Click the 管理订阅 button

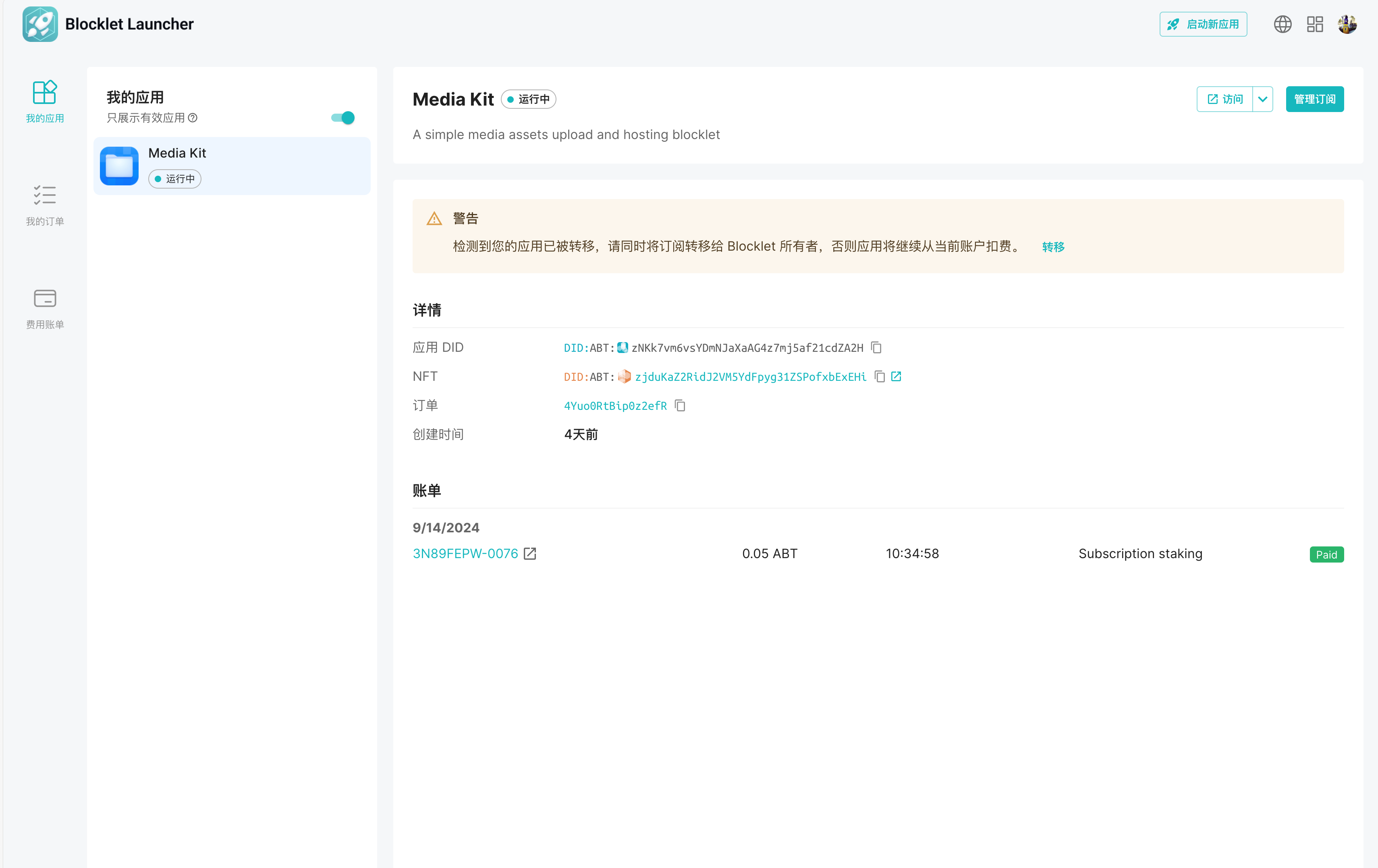(x=1314, y=99)
